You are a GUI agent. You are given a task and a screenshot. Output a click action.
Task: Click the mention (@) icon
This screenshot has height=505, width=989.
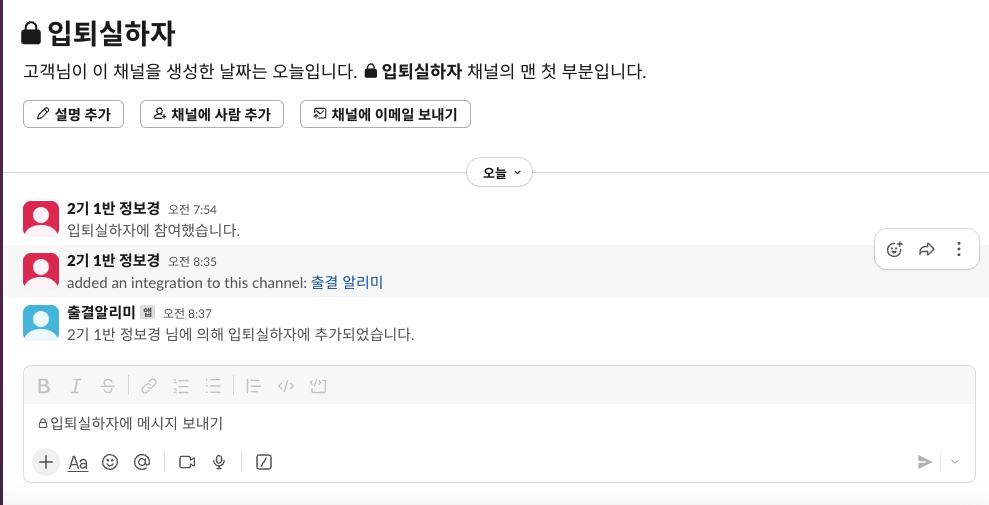(x=142, y=462)
